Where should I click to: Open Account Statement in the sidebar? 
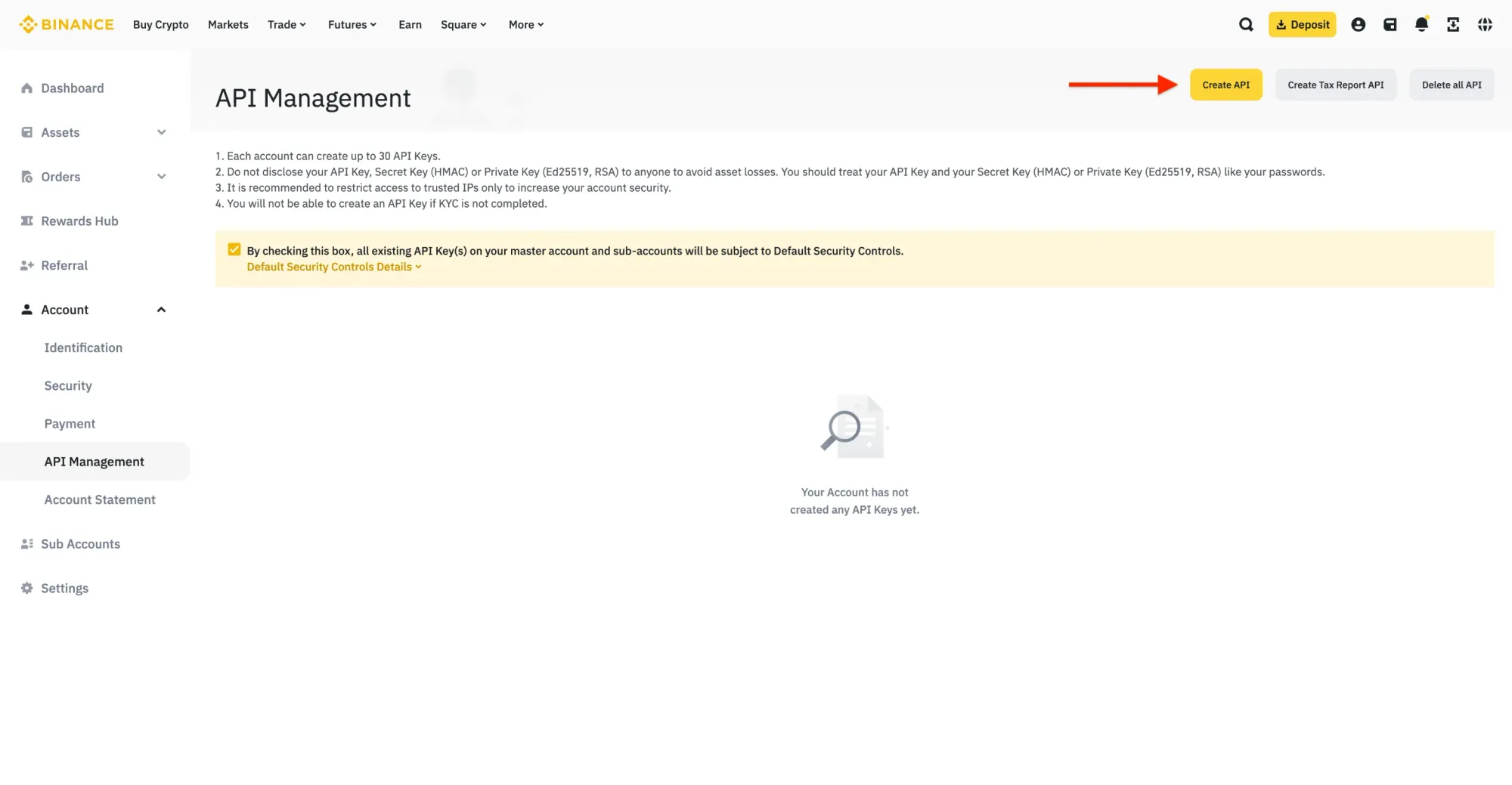tap(100, 499)
